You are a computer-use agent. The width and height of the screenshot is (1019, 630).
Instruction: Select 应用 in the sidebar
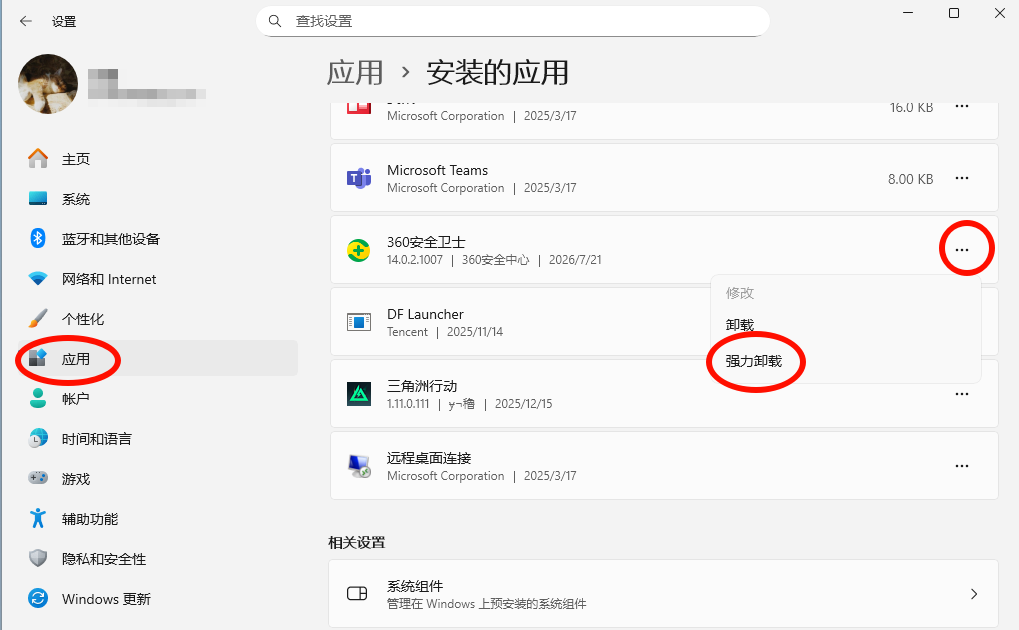157,358
